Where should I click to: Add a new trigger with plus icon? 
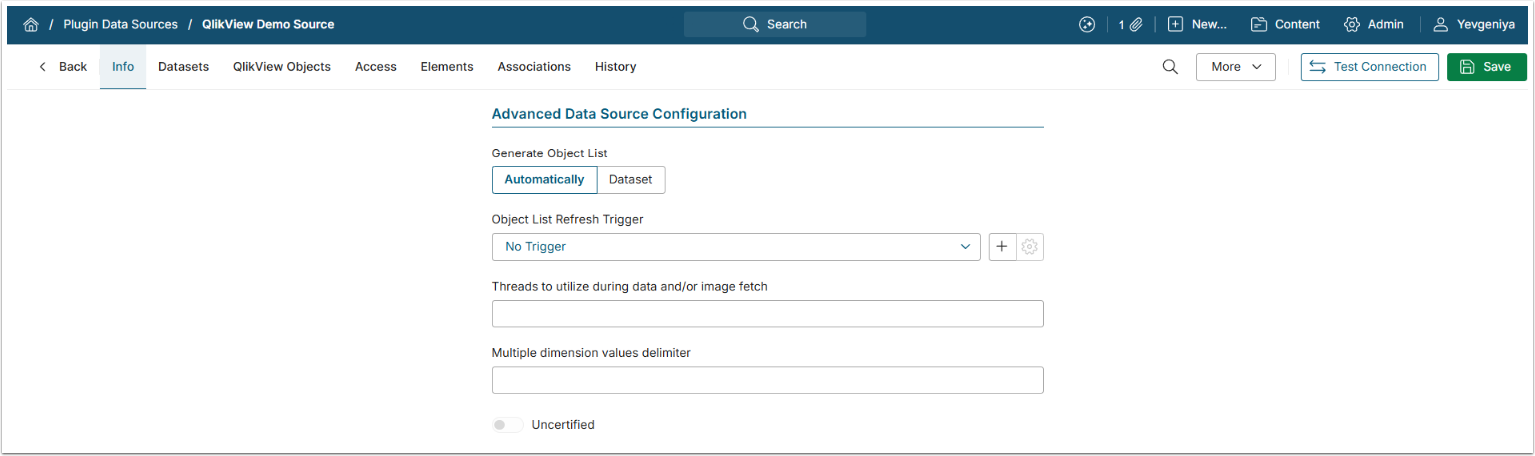[x=1002, y=247]
